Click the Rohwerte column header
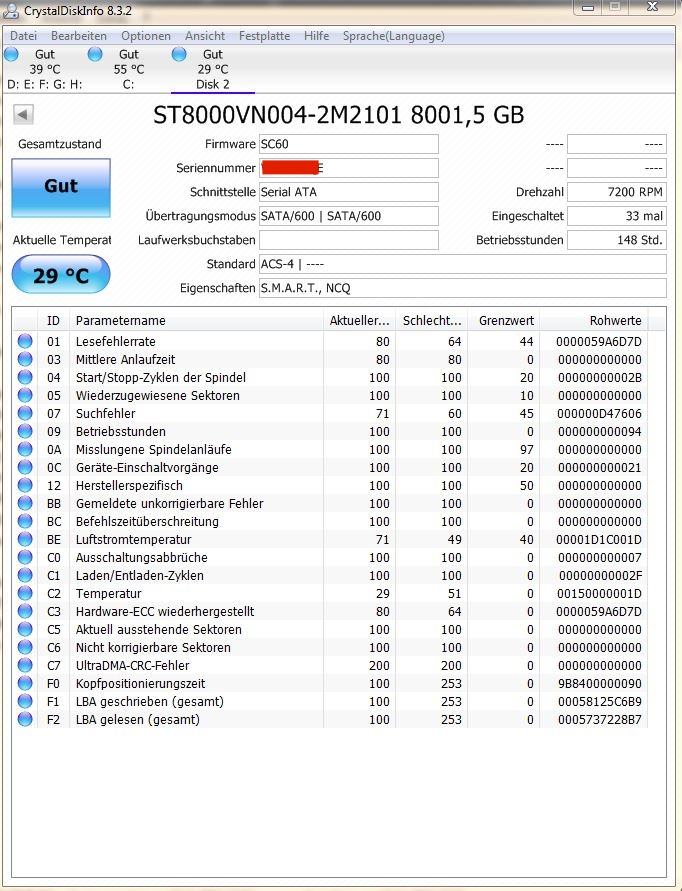This screenshot has height=891, width=682. [x=594, y=320]
